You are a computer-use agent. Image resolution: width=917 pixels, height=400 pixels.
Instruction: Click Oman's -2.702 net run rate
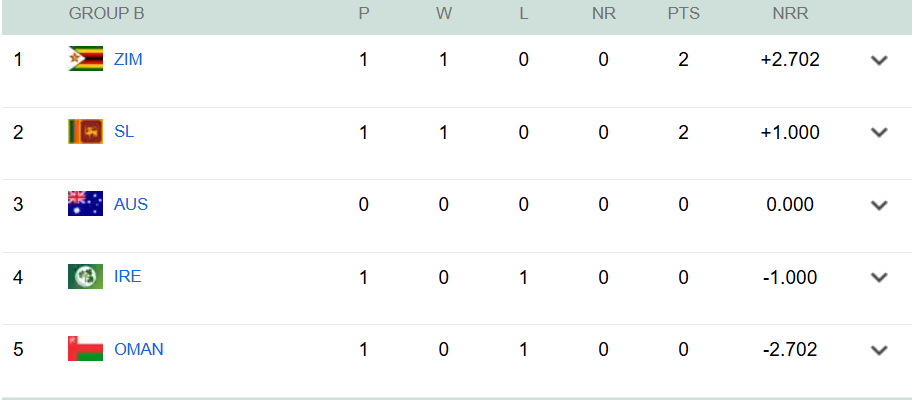(790, 349)
